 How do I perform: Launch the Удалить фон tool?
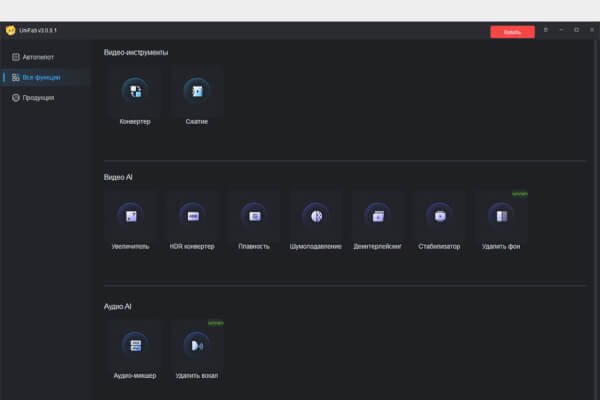coord(501,222)
